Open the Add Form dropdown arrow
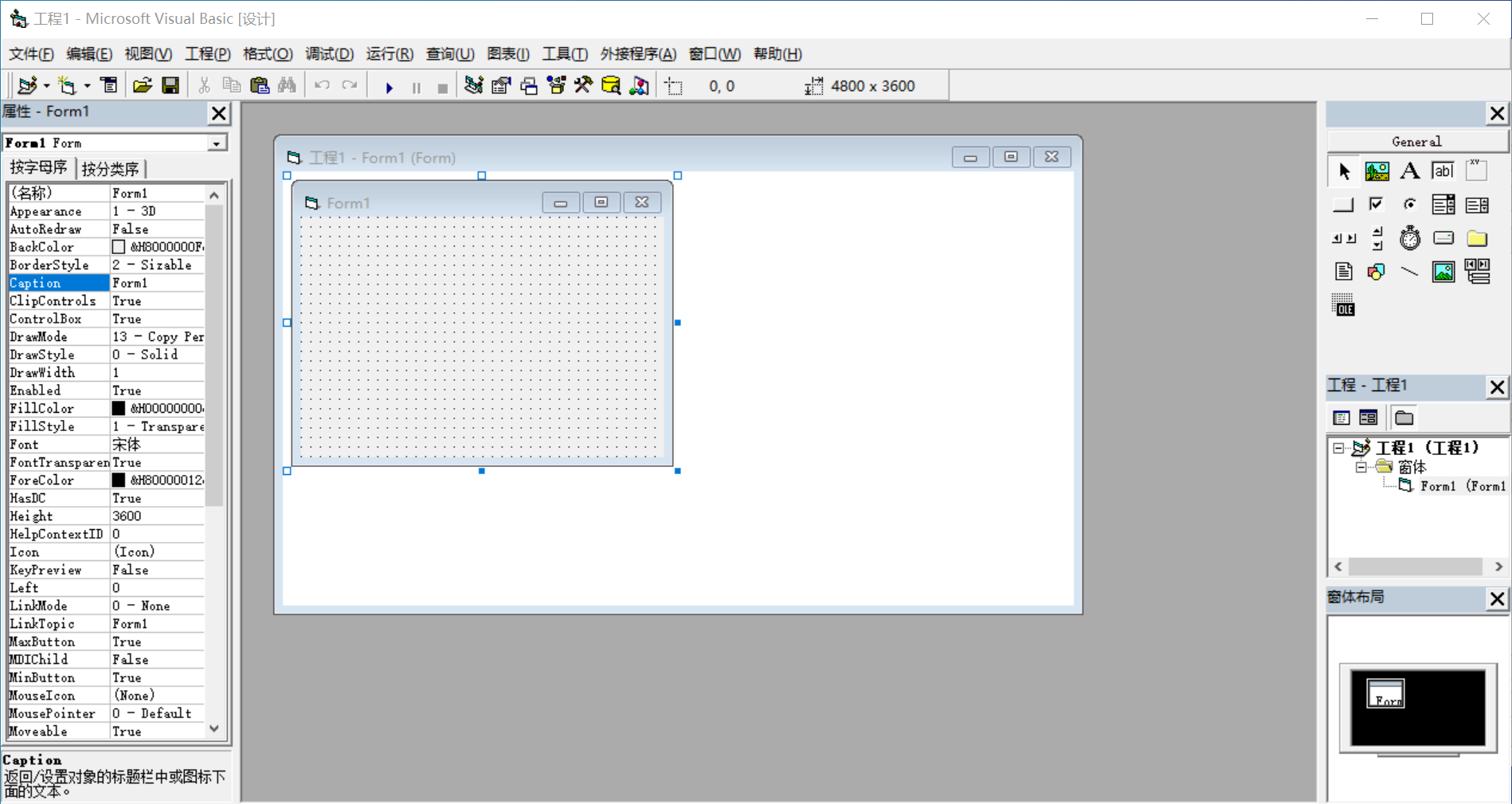The image size is (1512, 804). pos(86,86)
